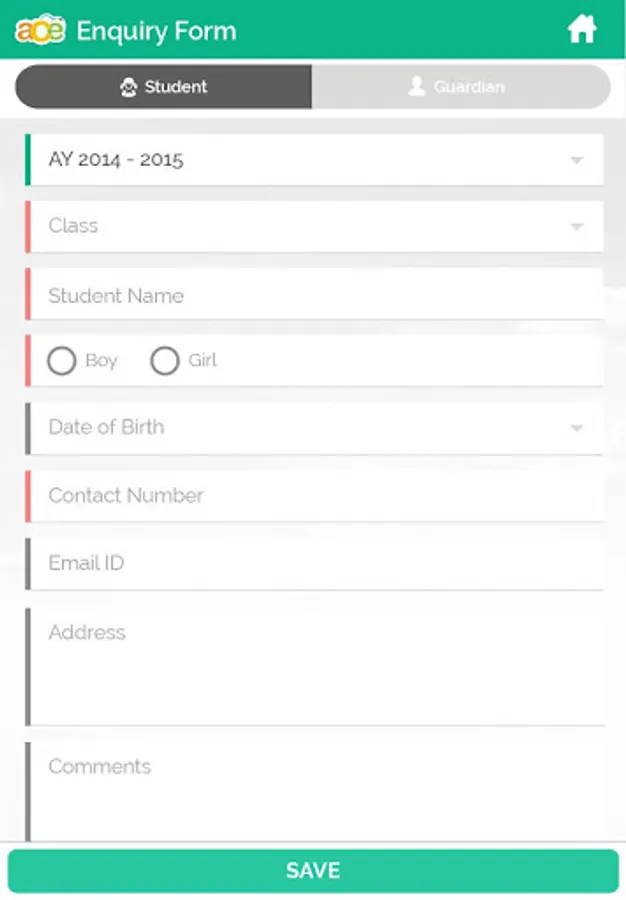
Task: Open the academic year dropdown arrow
Action: click(x=576, y=160)
